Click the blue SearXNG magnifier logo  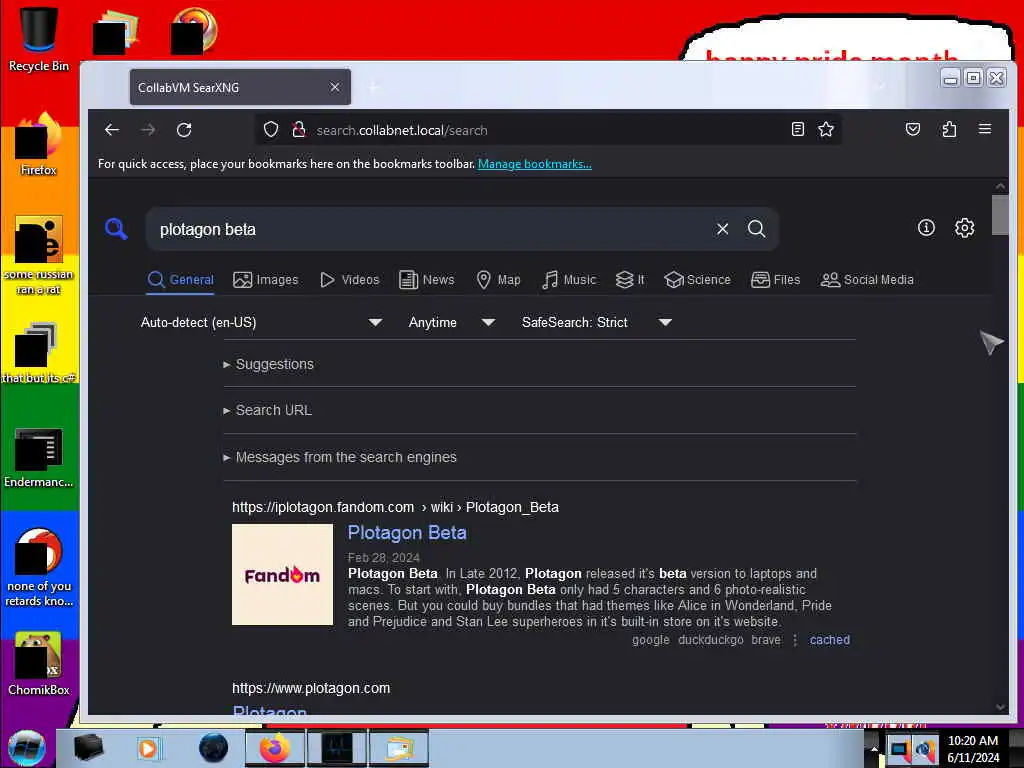pos(116,229)
